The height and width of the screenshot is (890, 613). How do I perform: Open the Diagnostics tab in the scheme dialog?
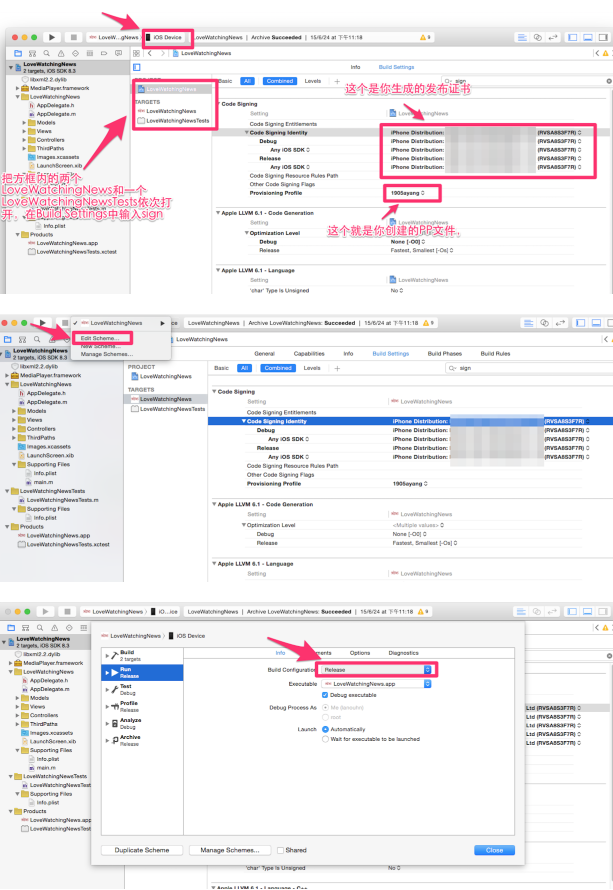pyautogui.click(x=404, y=653)
